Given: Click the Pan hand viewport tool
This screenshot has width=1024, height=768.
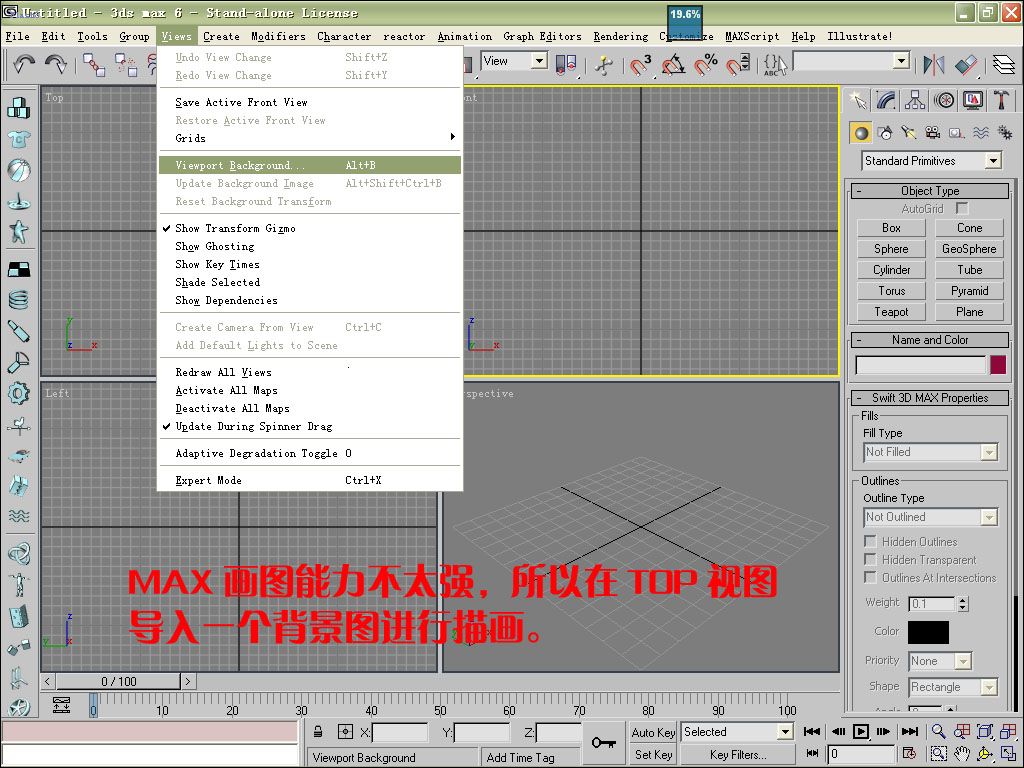Looking at the screenshot, I should coord(962,754).
